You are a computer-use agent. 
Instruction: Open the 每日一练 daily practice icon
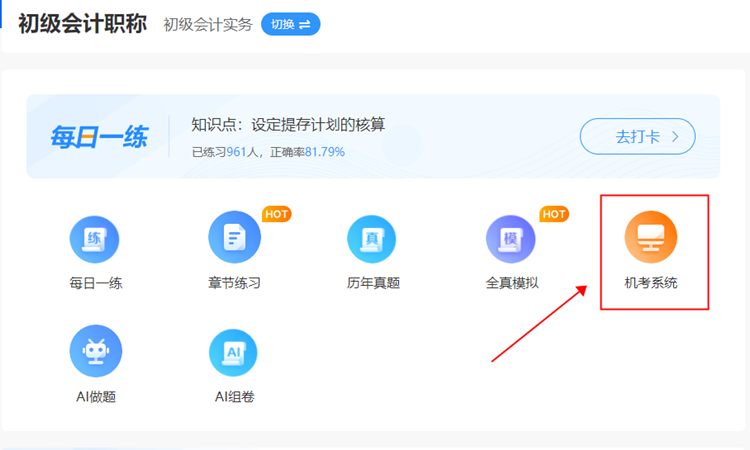point(95,241)
